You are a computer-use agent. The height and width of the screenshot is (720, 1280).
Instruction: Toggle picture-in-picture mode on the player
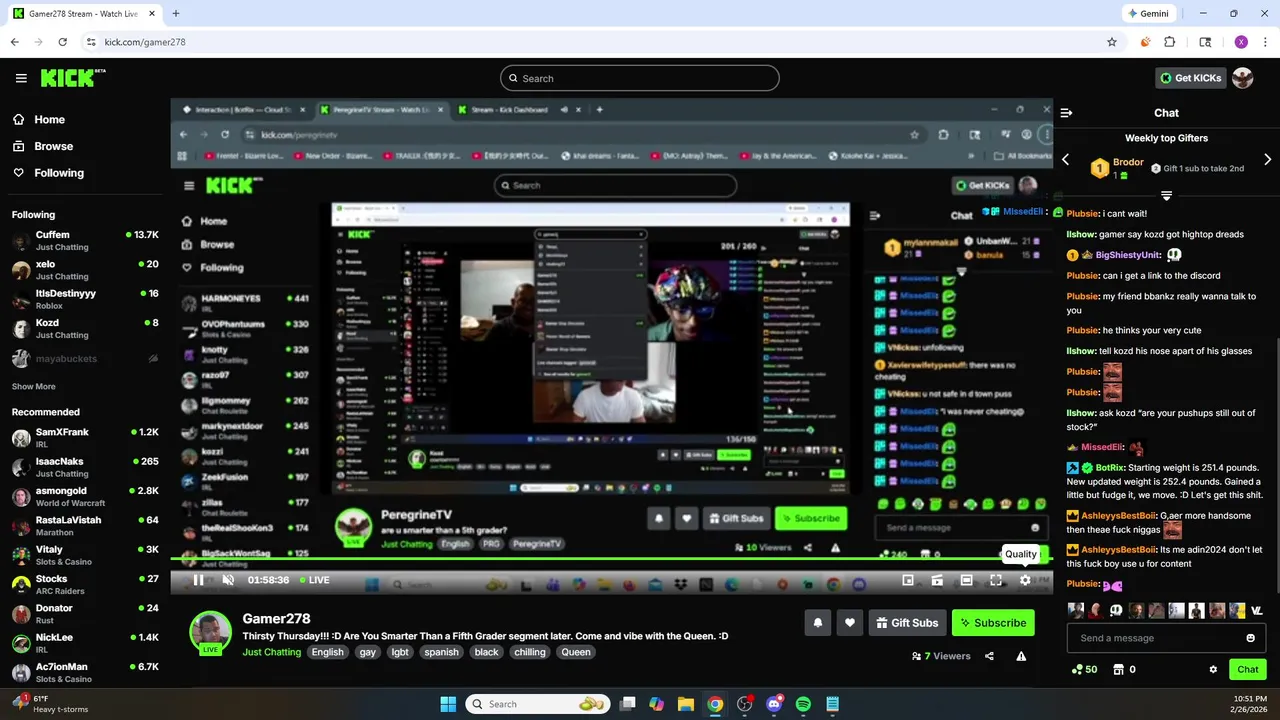[908, 580]
